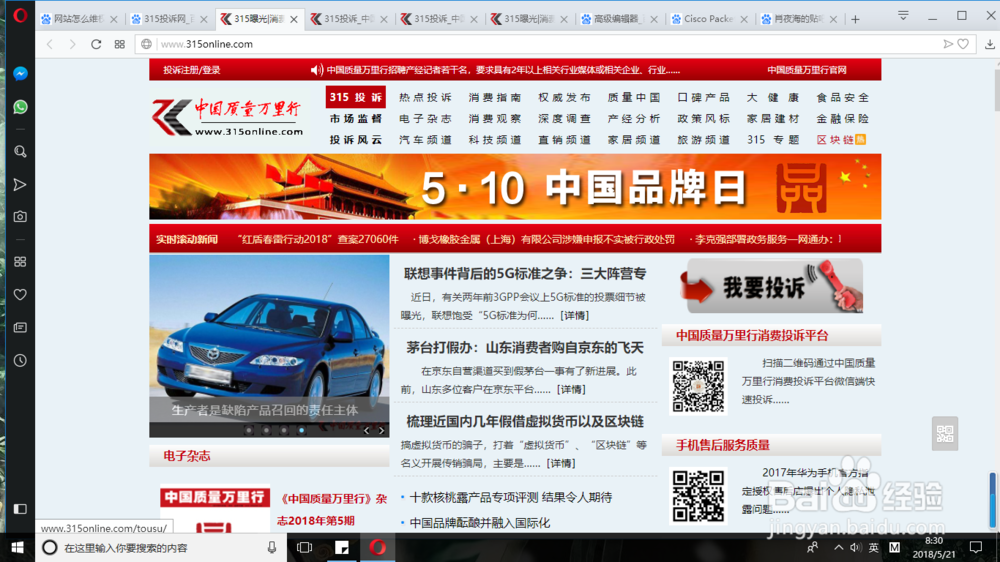
Task: Go forward to next page
Action: click(72, 44)
